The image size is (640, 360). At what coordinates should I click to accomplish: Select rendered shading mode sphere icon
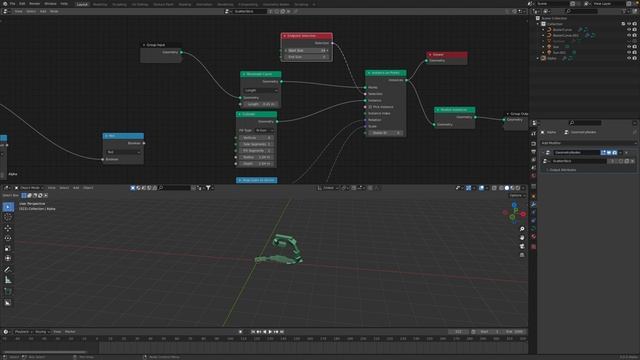(x=518, y=188)
